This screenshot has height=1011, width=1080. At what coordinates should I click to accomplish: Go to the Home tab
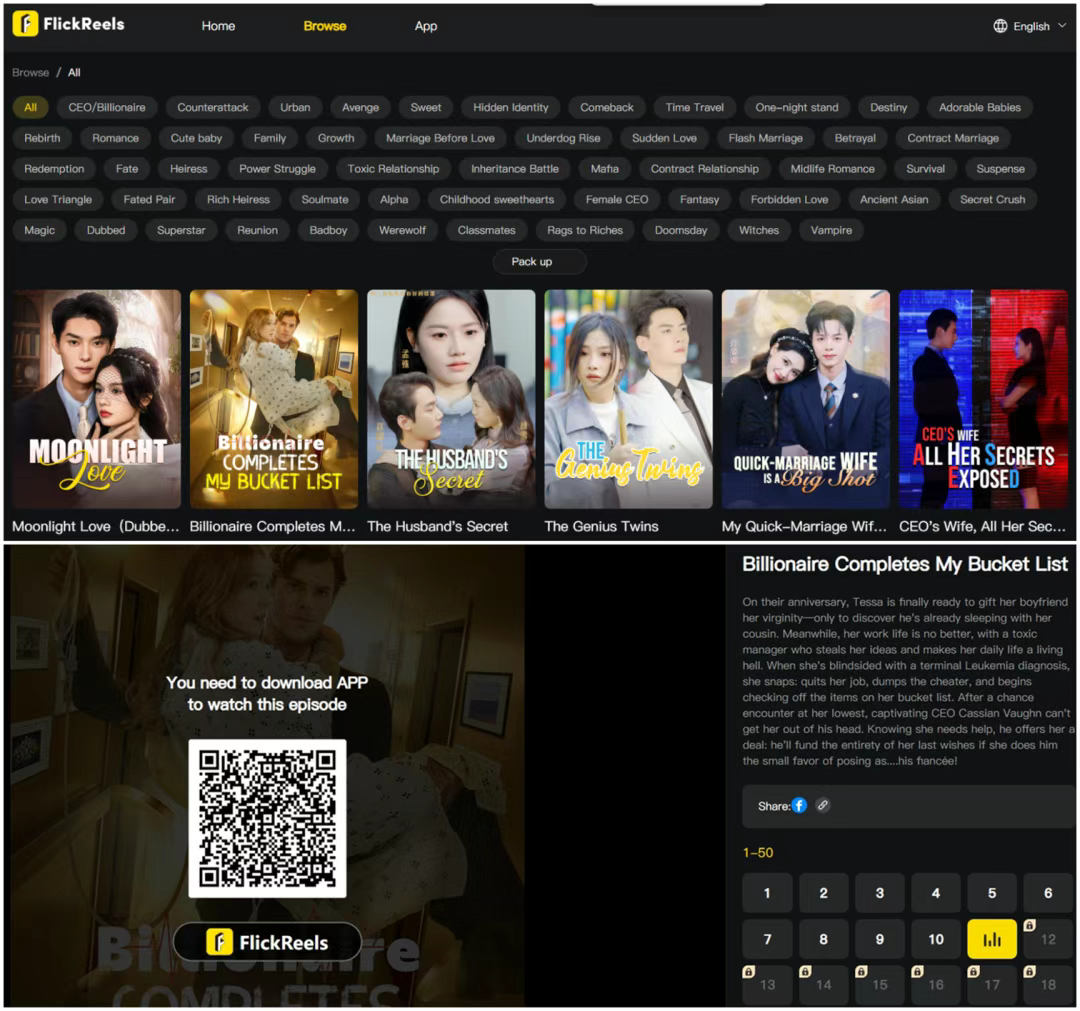(218, 26)
